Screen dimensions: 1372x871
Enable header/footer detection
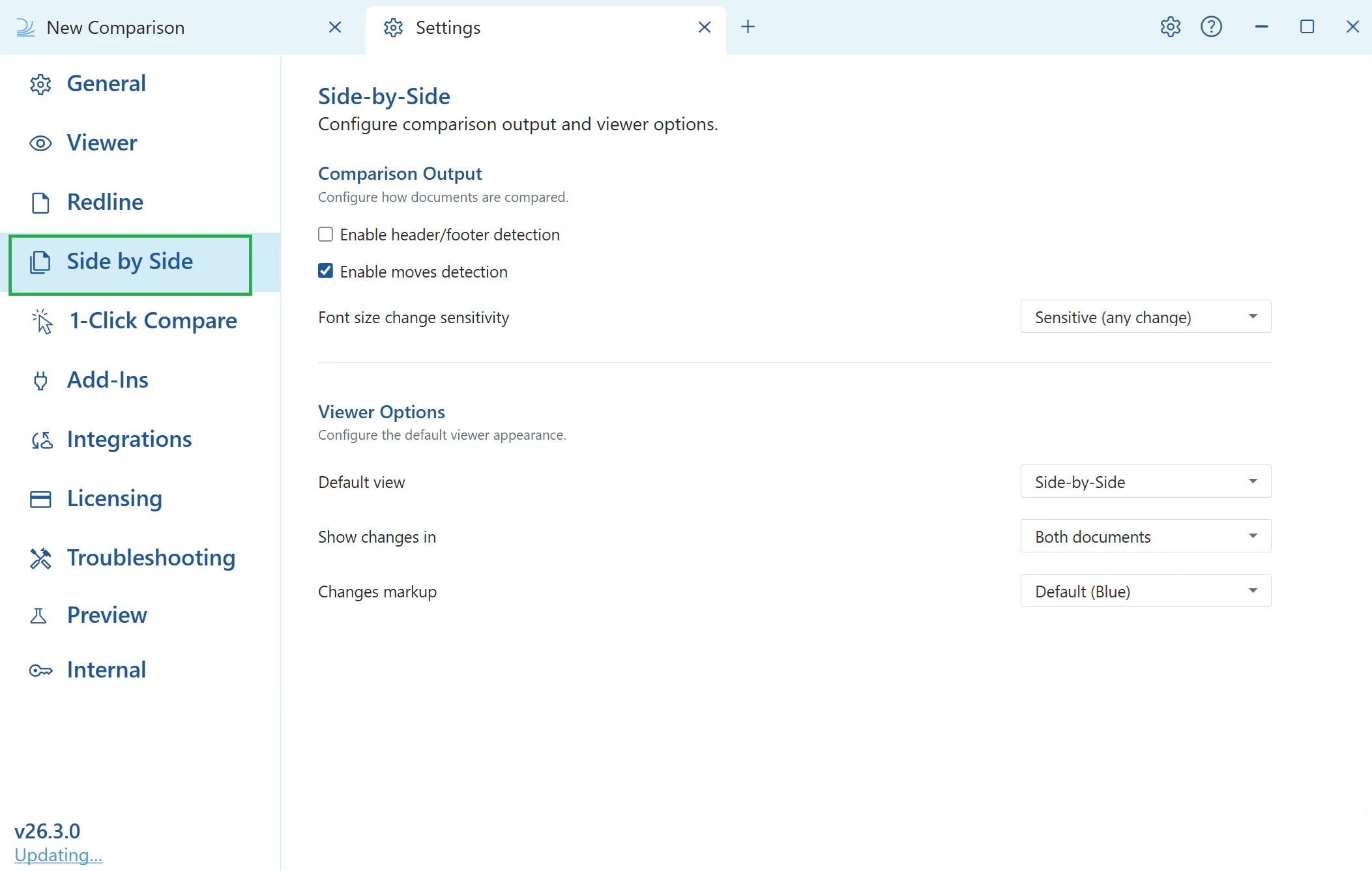[x=325, y=234]
